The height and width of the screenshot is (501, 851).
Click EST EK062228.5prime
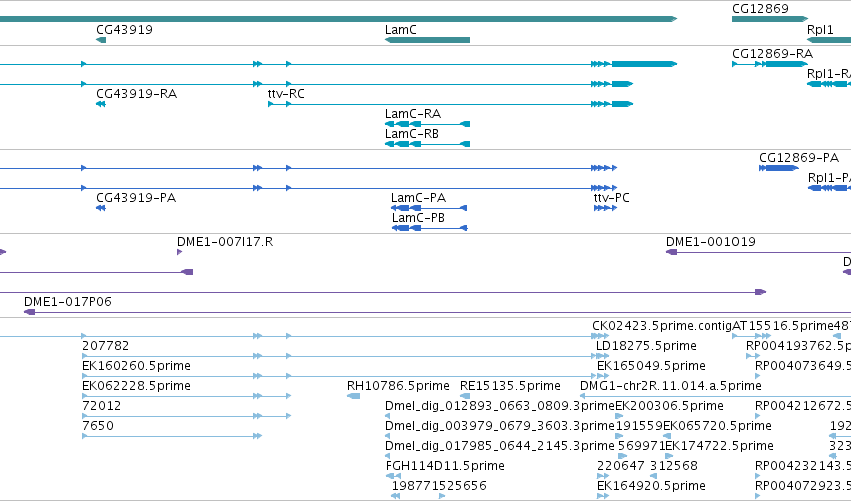click(136, 386)
